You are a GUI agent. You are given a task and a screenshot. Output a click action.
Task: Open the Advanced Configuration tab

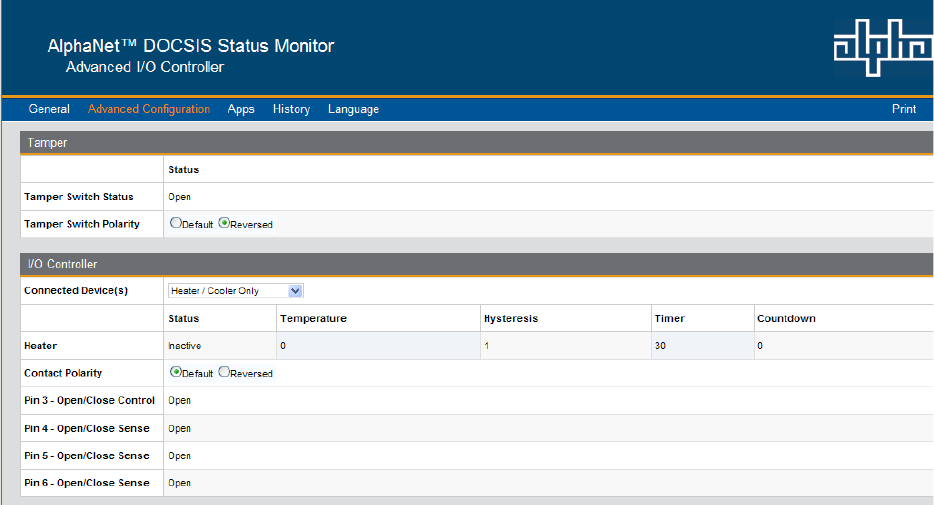tap(149, 109)
